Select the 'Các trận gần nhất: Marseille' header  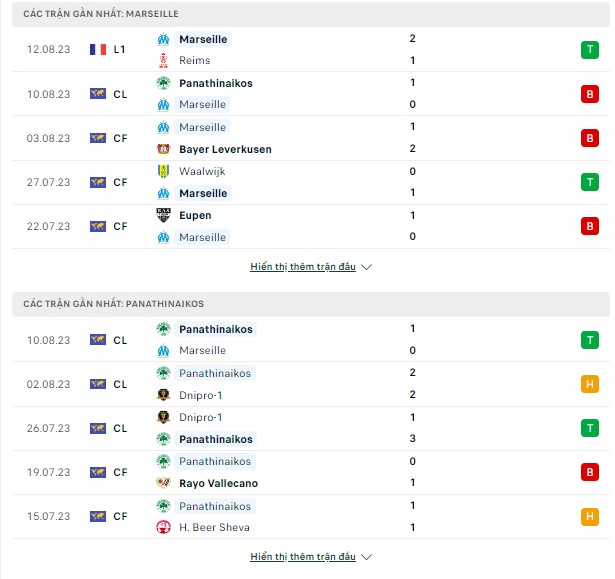click(311, 14)
